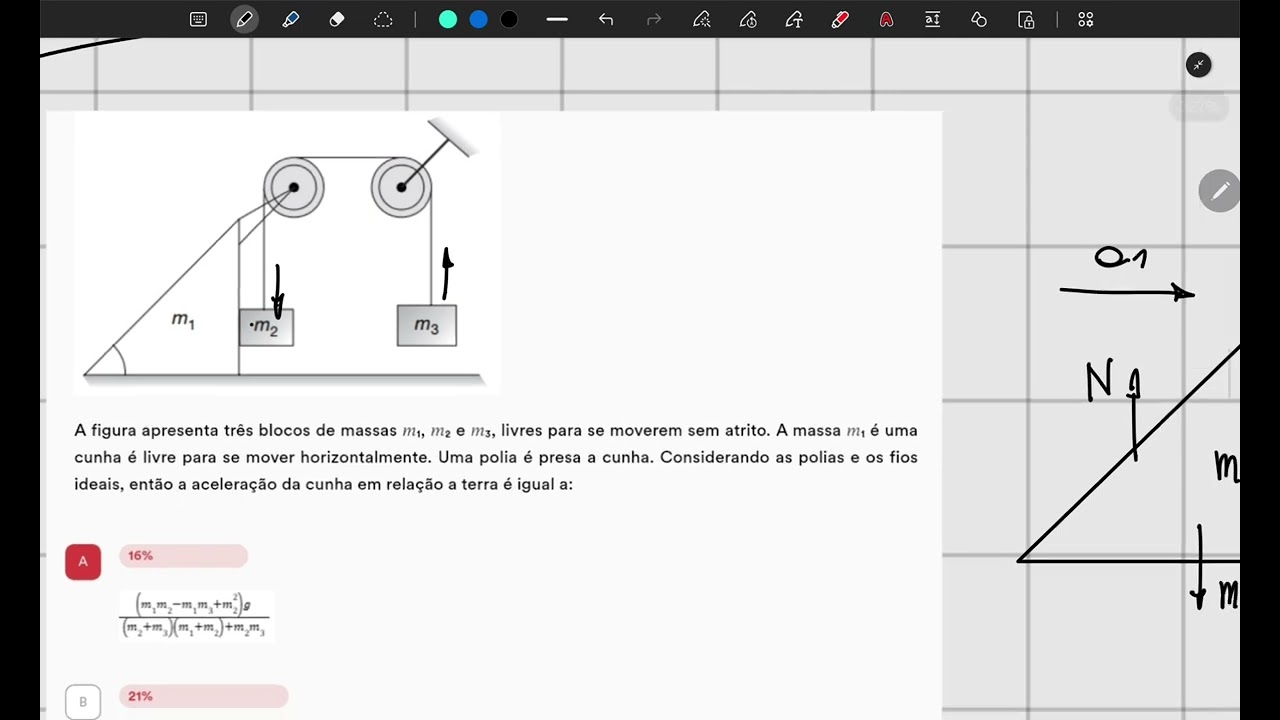This screenshot has width=1280, height=720.
Task: Select the Lasso selection tool
Action: click(x=383, y=19)
